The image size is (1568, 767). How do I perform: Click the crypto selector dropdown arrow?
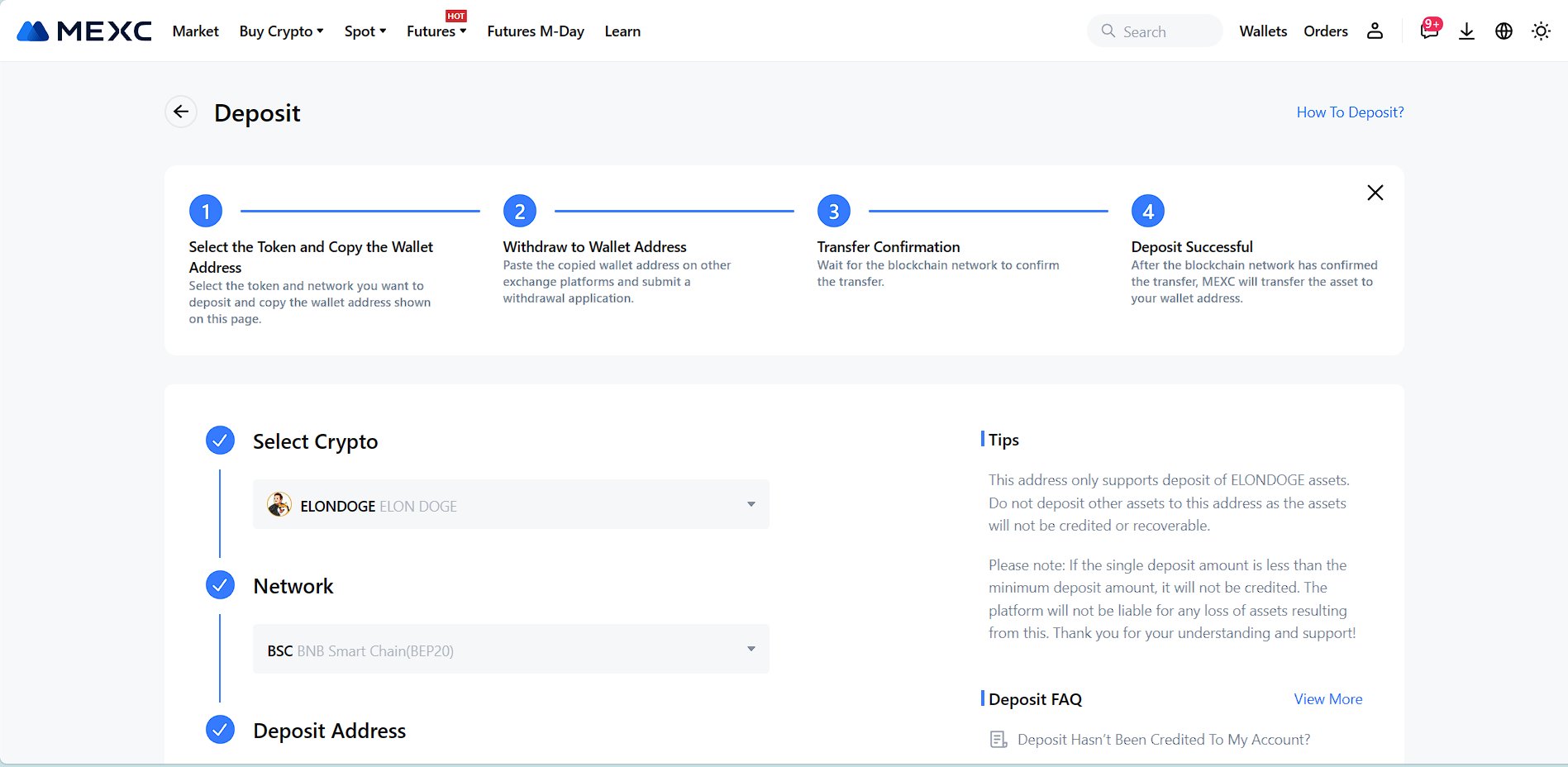751,504
